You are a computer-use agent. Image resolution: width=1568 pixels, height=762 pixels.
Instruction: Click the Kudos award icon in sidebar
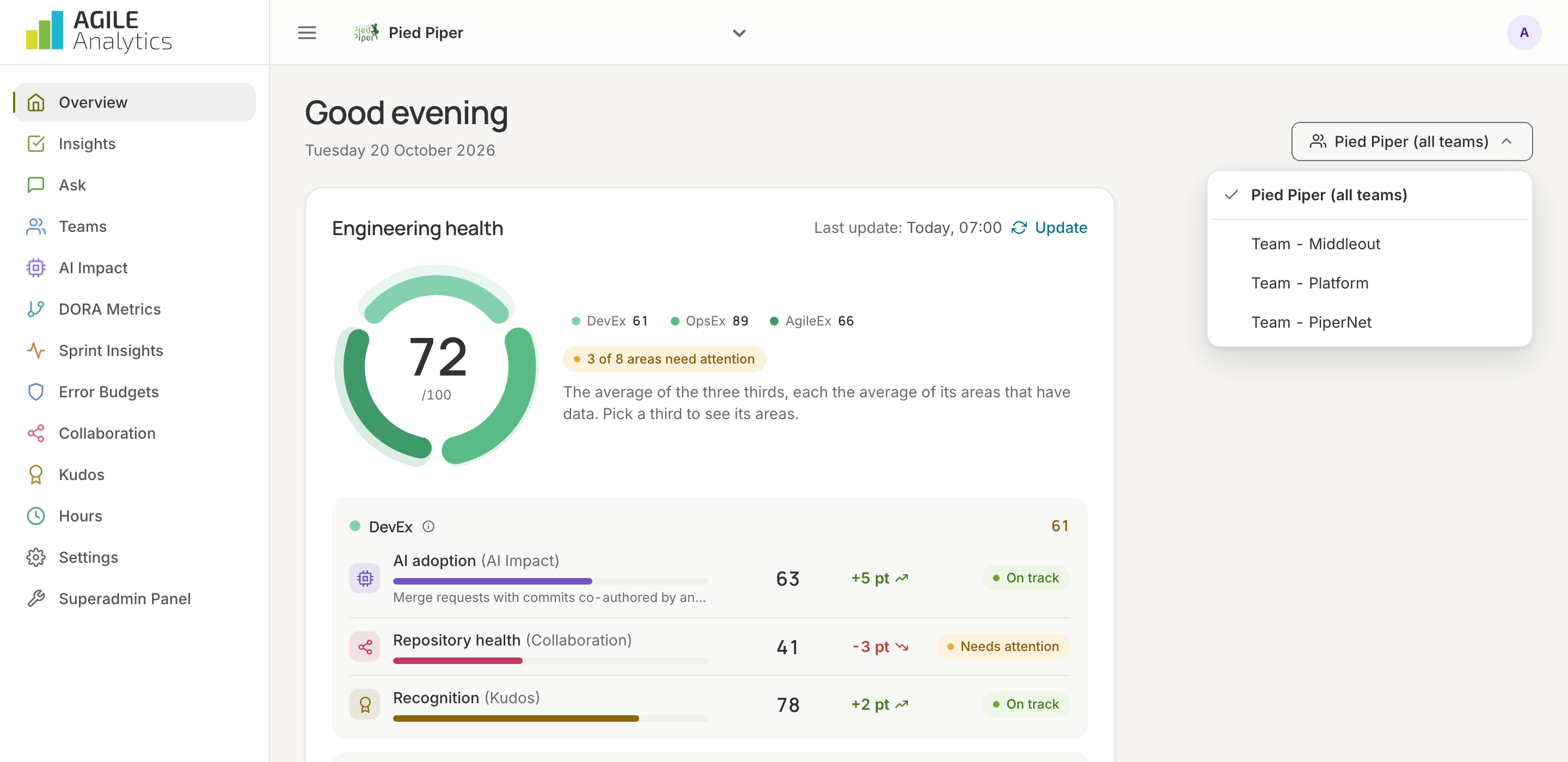point(36,475)
